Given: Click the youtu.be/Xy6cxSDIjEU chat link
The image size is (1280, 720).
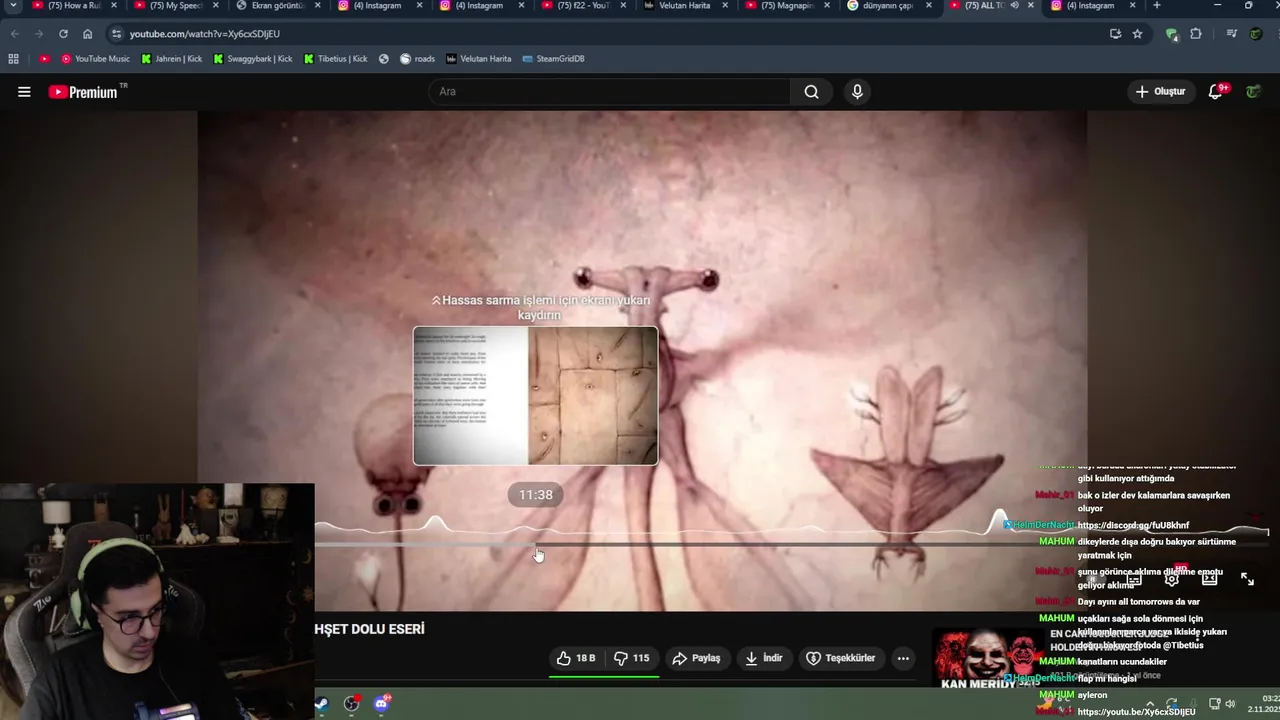Looking at the screenshot, I should click(1136, 712).
